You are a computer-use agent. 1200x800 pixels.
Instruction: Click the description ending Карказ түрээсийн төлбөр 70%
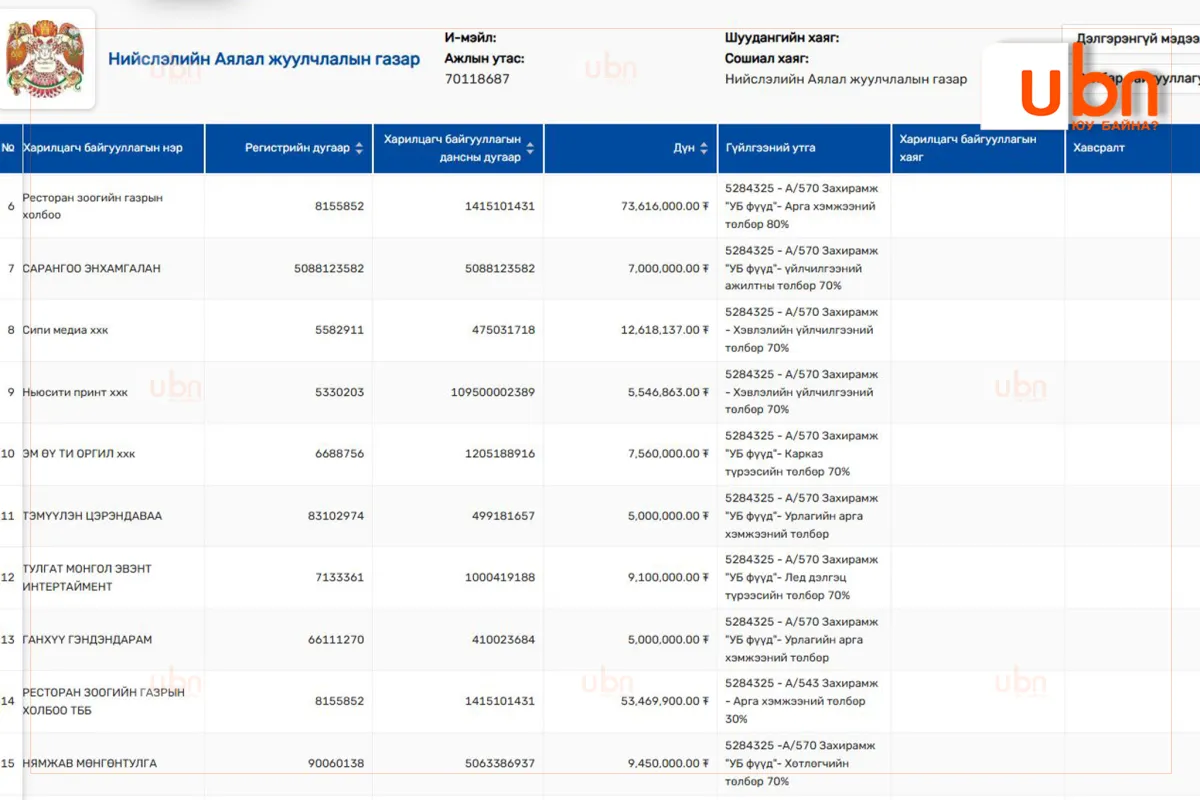802,454
